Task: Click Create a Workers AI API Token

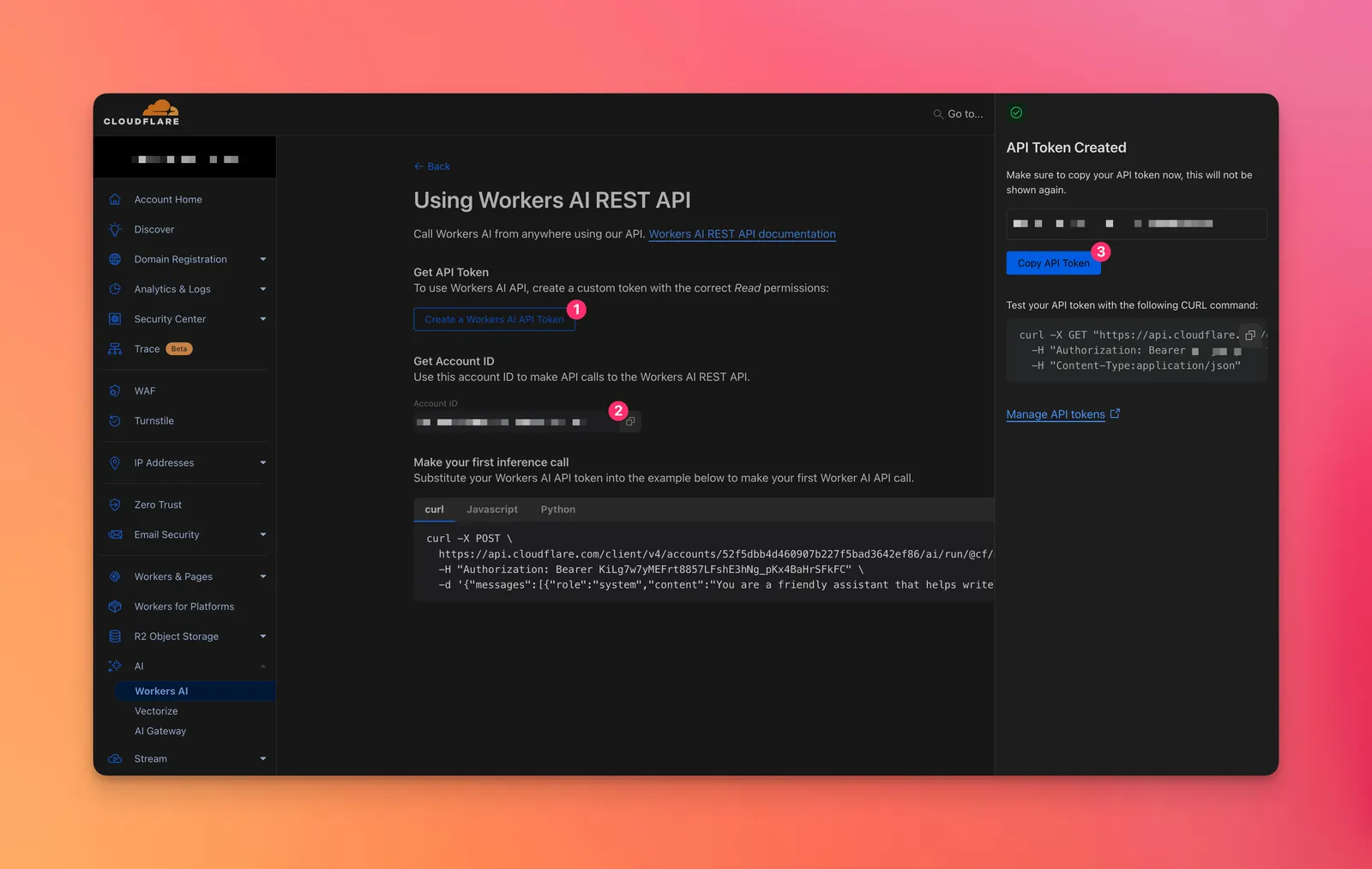Action: (x=494, y=319)
